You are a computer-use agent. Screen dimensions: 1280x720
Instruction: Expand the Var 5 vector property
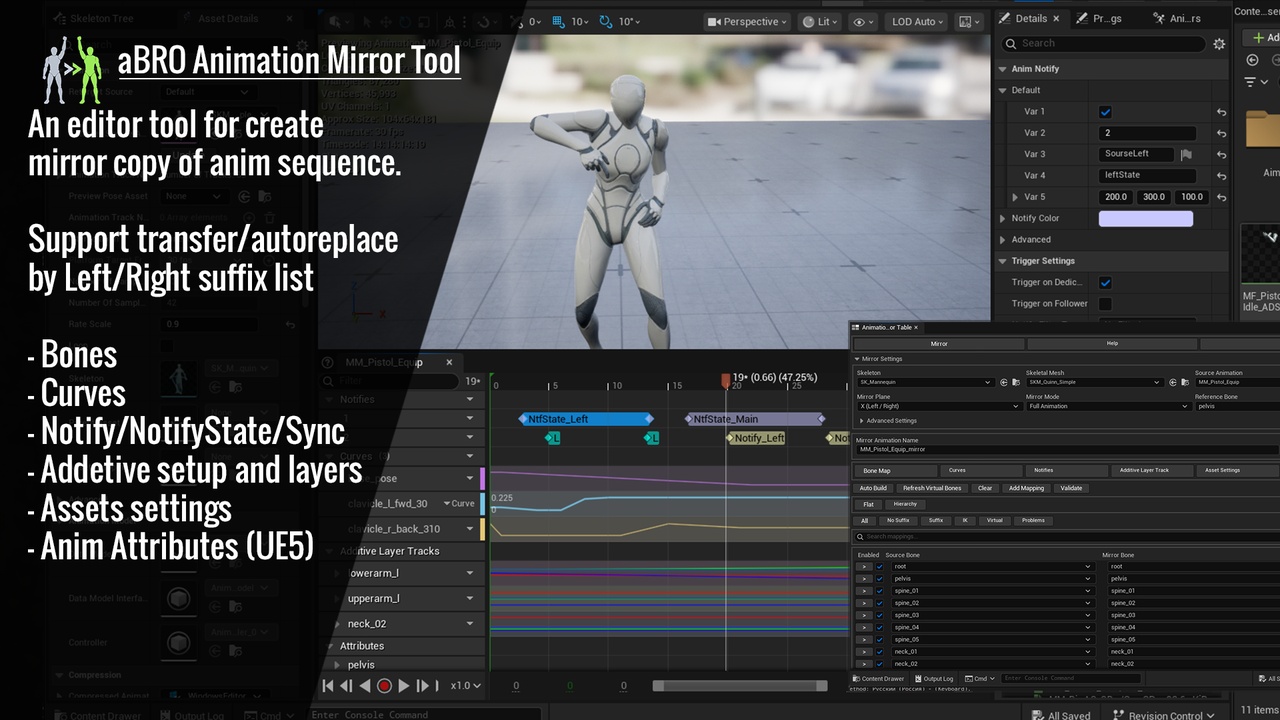click(1016, 197)
